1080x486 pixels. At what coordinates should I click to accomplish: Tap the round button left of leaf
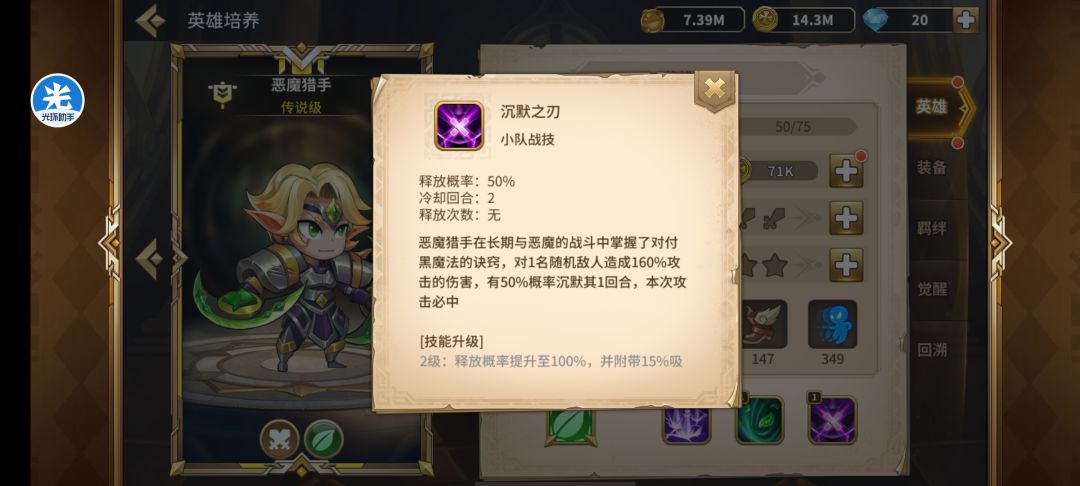click(280, 439)
